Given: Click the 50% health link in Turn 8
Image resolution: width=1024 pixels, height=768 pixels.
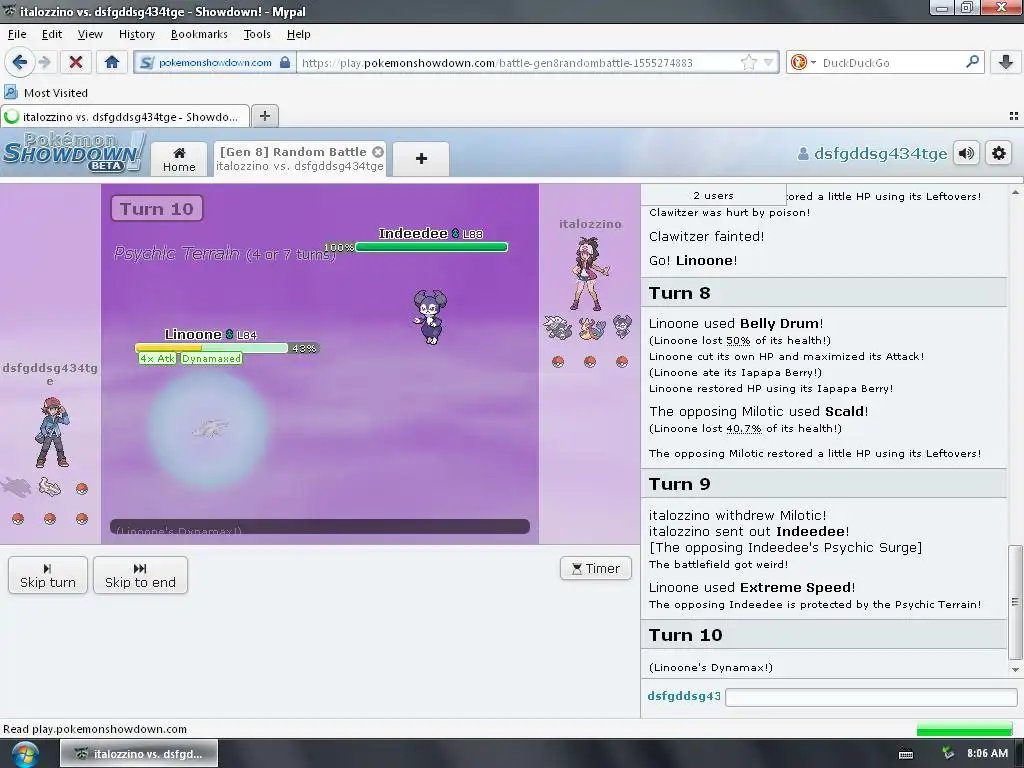Looking at the screenshot, I should point(738,340).
